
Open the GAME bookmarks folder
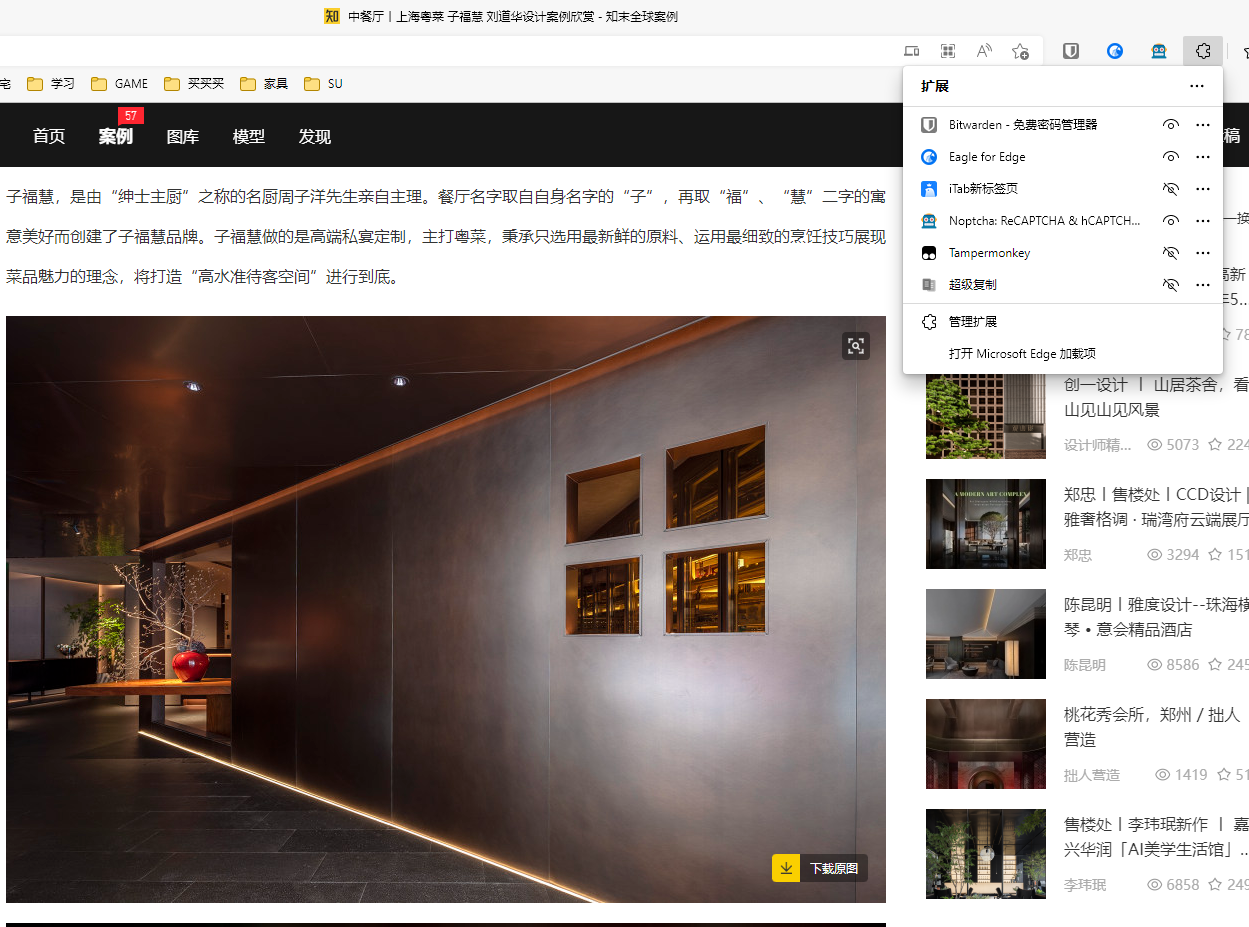pyautogui.click(x=120, y=84)
